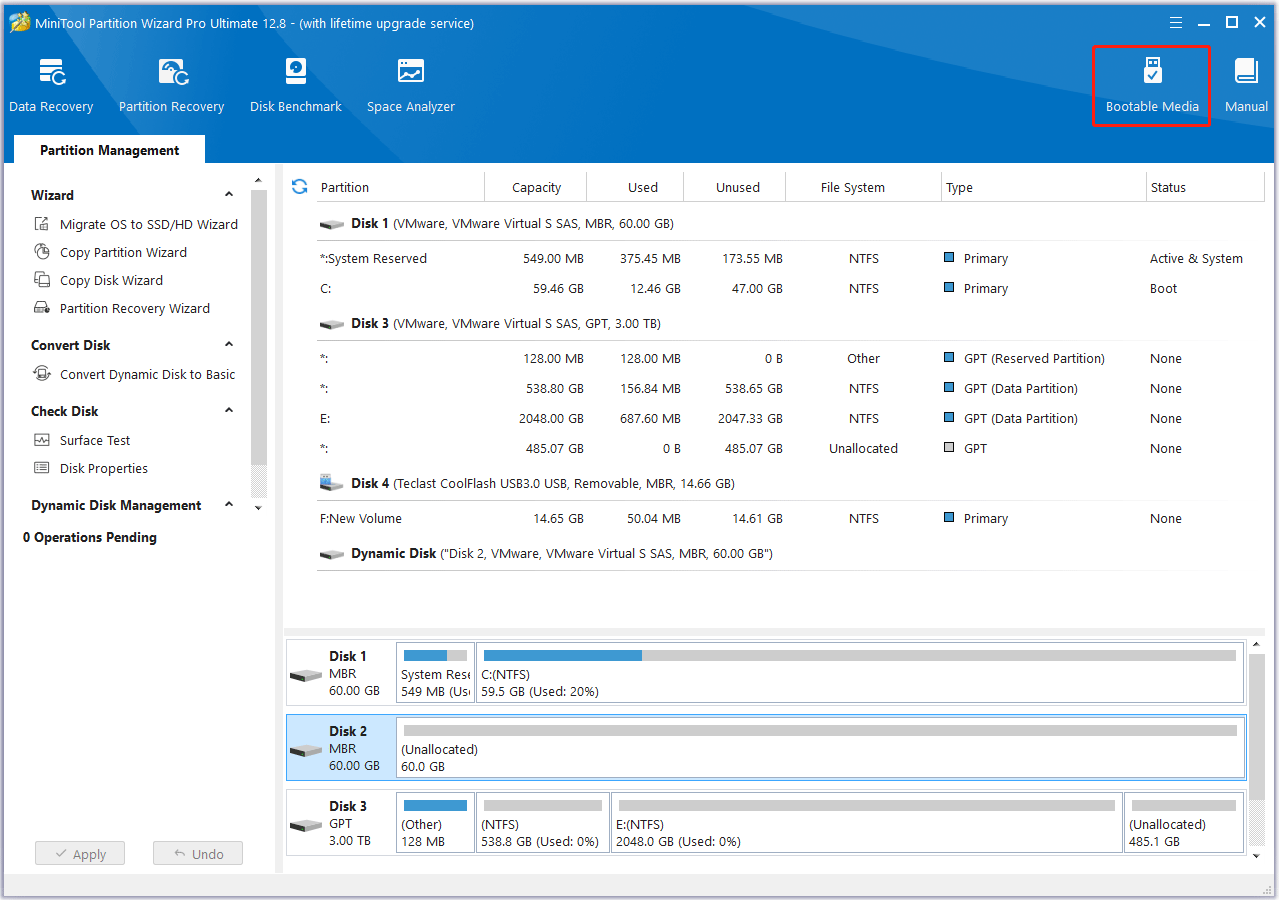The width and height of the screenshot is (1279, 900).
Task: Select the Disk 3 (NTFS) 538.8 GB block
Action: point(543,823)
